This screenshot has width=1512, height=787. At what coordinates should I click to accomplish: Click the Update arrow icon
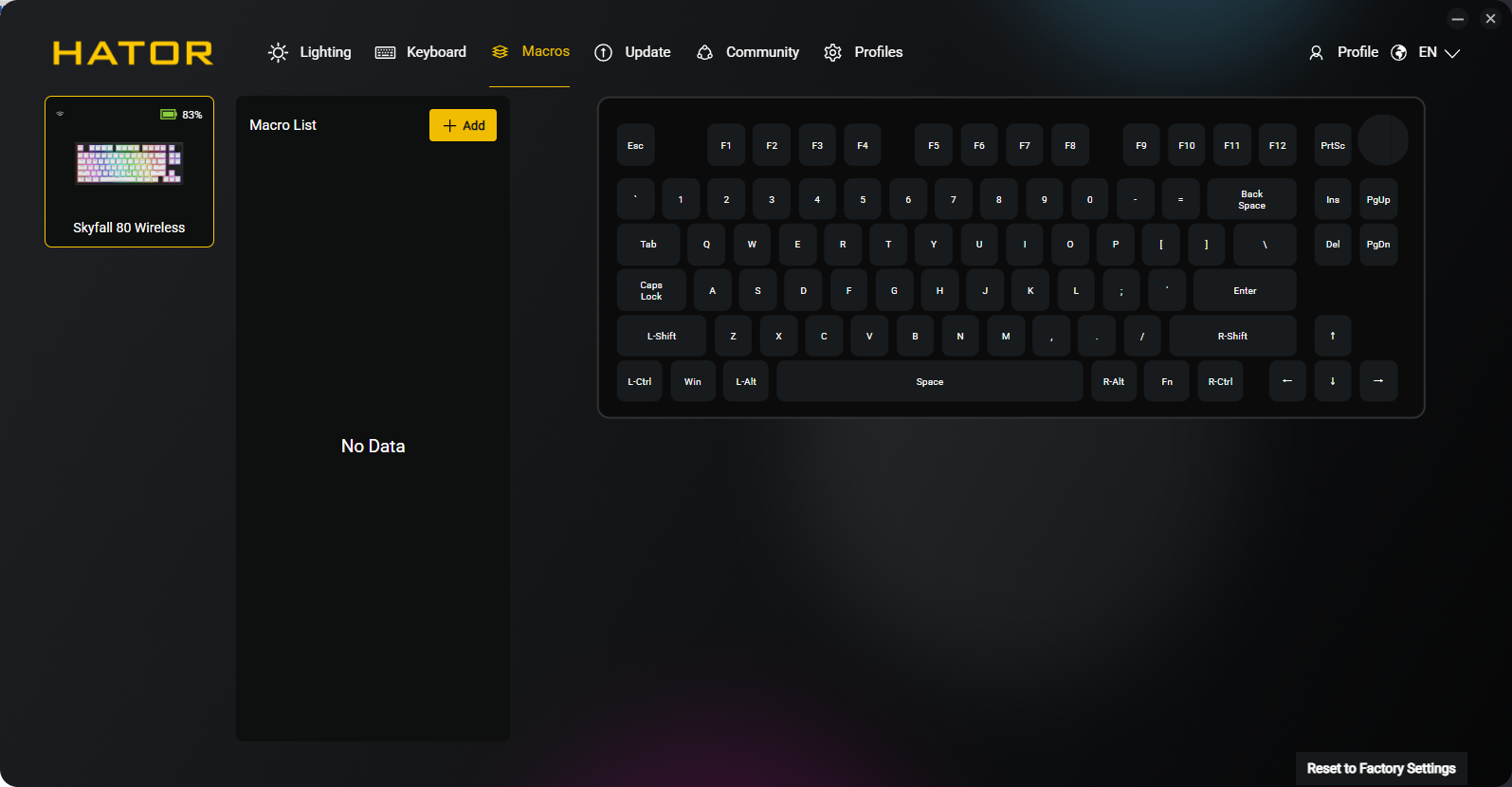pos(603,53)
